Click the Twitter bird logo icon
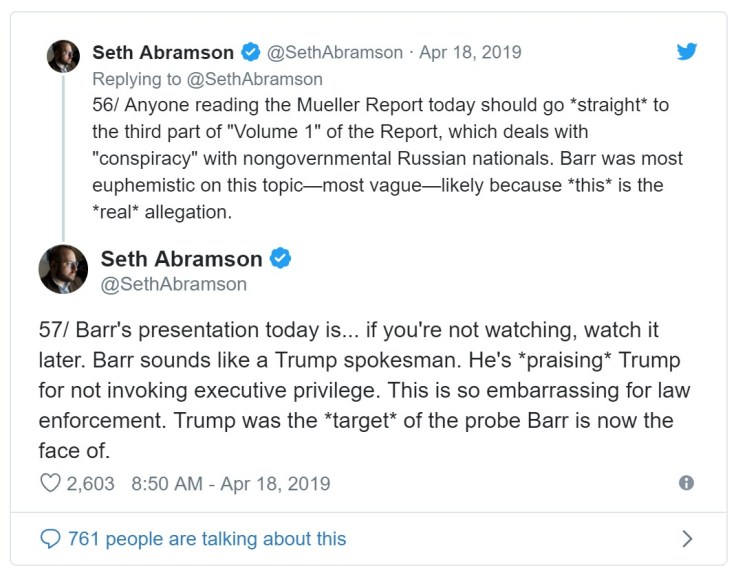736x581 pixels. pyautogui.click(x=686, y=52)
